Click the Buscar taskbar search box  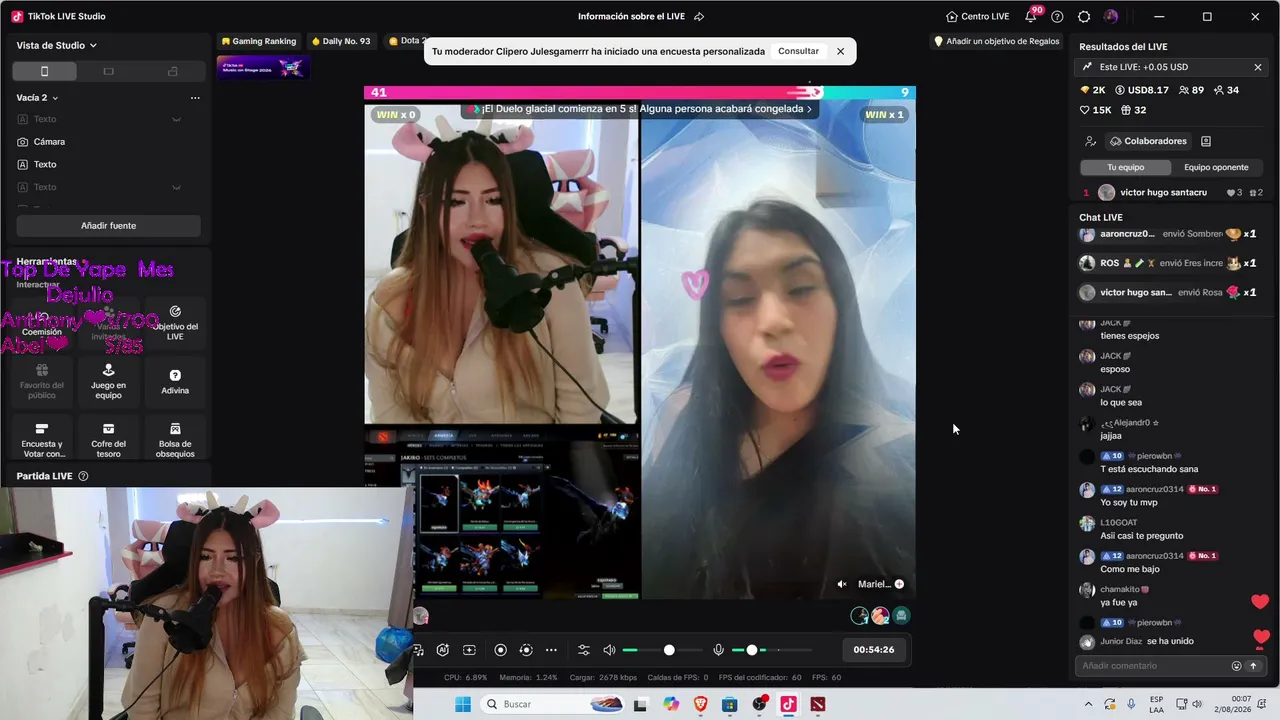coord(553,704)
